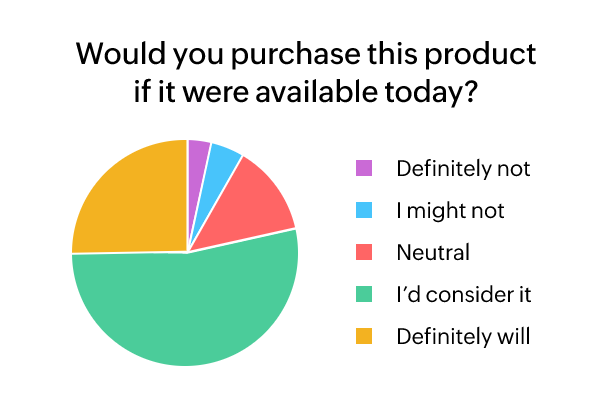Select the small purple pie slice
612x404 pixels.
pos(198,153)
